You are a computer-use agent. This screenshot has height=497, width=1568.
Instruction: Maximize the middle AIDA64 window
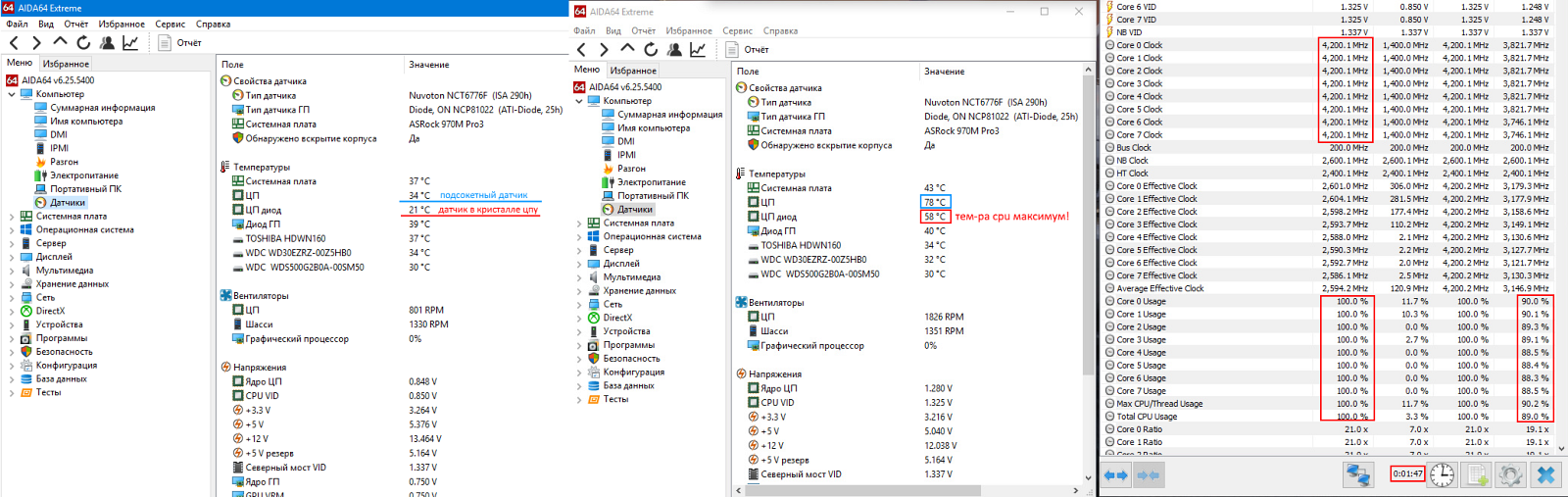(1045, 12)
